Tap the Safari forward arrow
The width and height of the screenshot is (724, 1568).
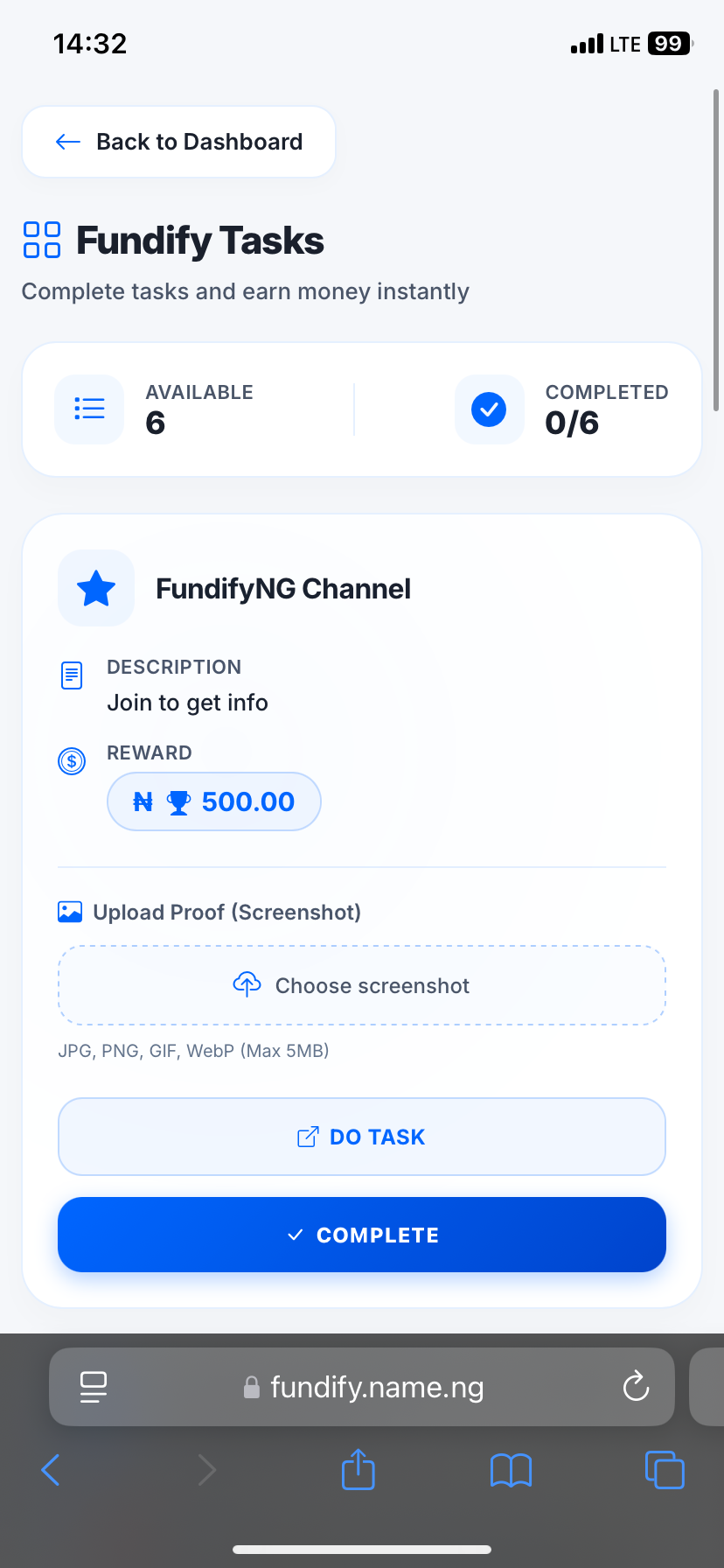(206, 1470)
